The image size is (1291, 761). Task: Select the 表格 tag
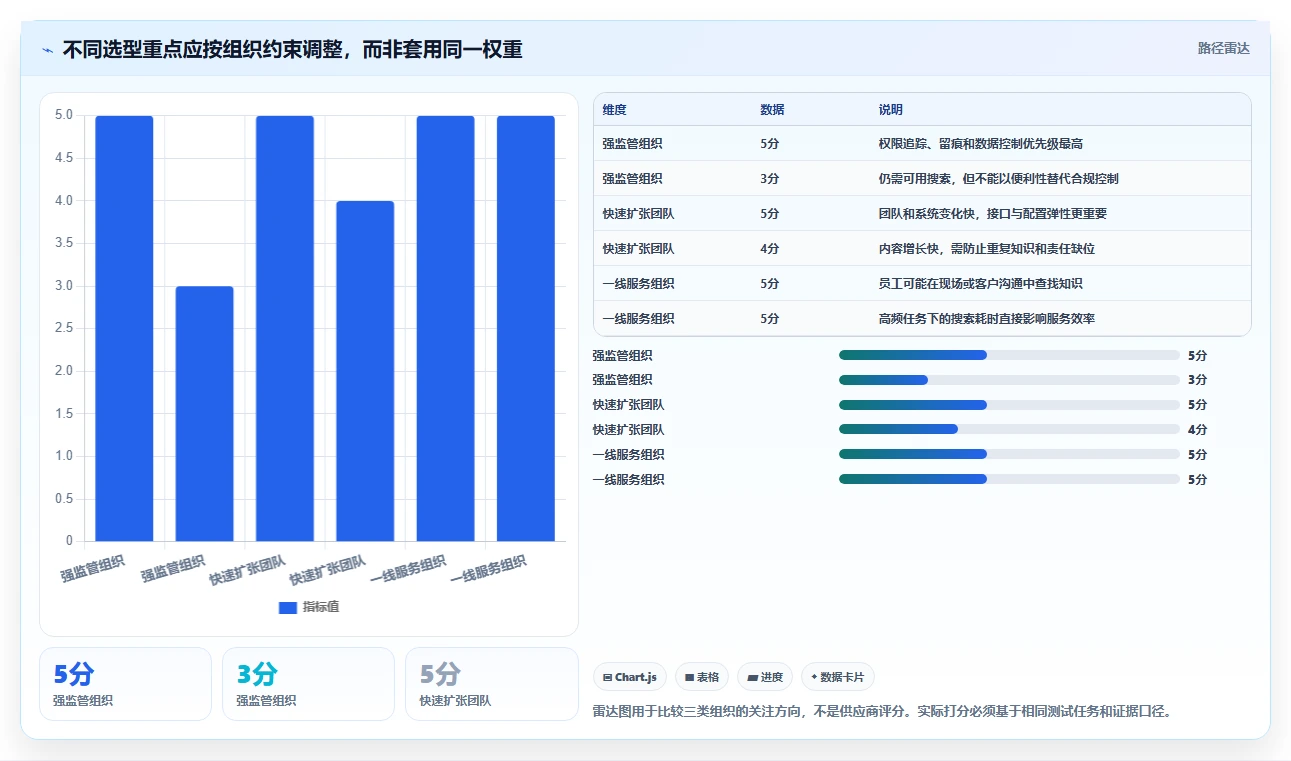tap(702, 677)
